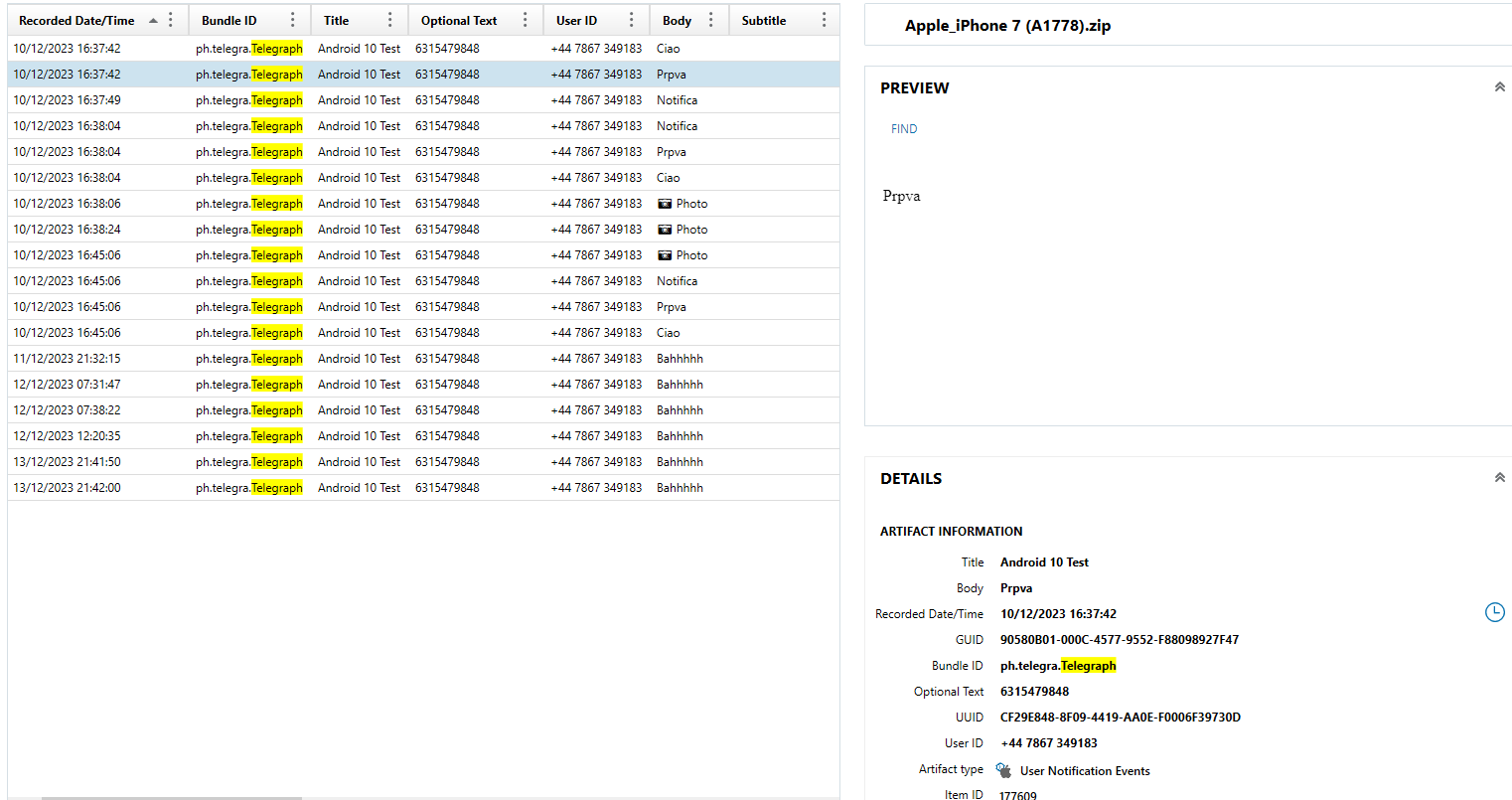Select row recorded at 10/12/2023 16:45:06 with Notifica
This screenshot has width=1512, height=800.
[x=423, y=280]
